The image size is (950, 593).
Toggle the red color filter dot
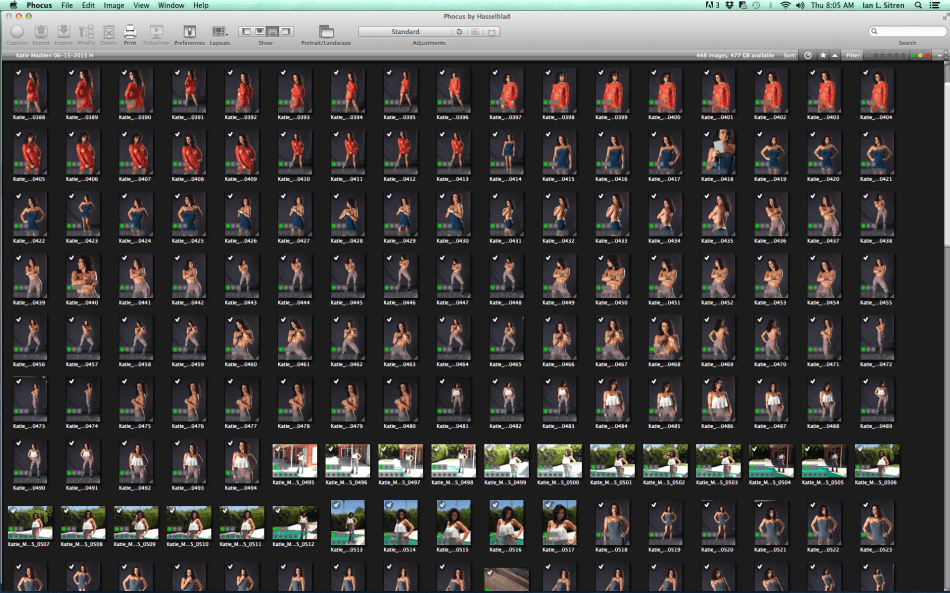(928, 55)
